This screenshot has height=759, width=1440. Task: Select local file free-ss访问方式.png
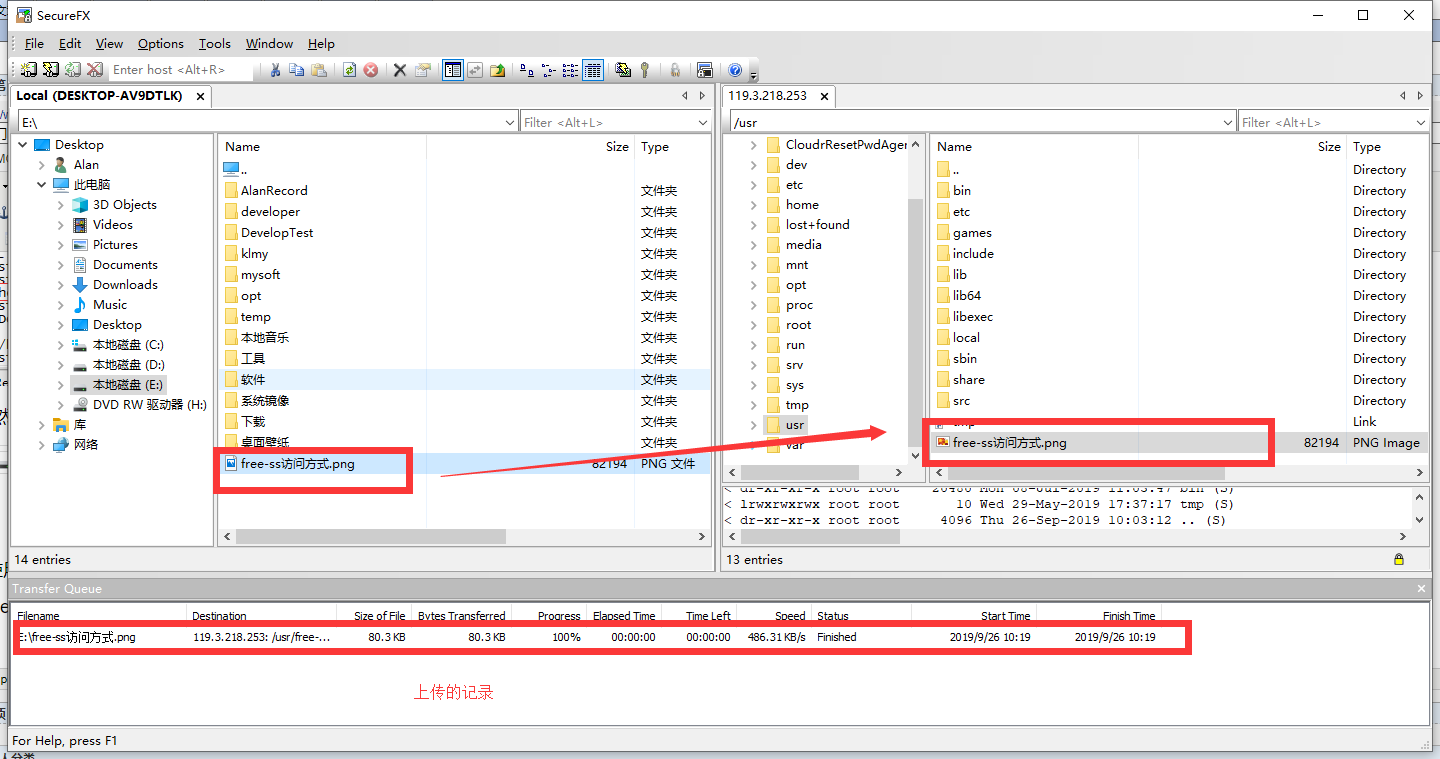297,464
